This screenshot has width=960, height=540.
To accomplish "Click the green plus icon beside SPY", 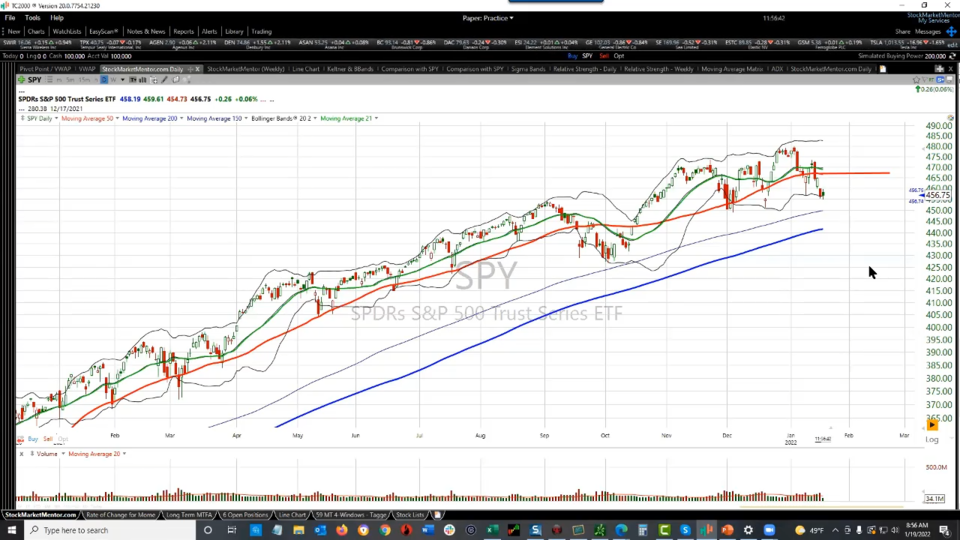I will (21, 80).
